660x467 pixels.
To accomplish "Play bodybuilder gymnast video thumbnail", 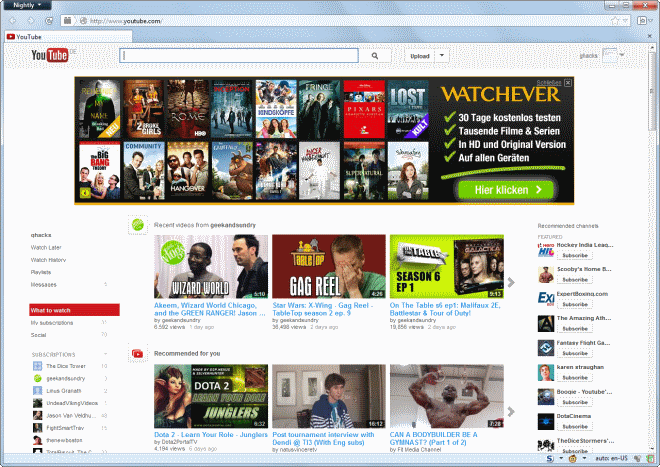I will (x=447, y=396).
